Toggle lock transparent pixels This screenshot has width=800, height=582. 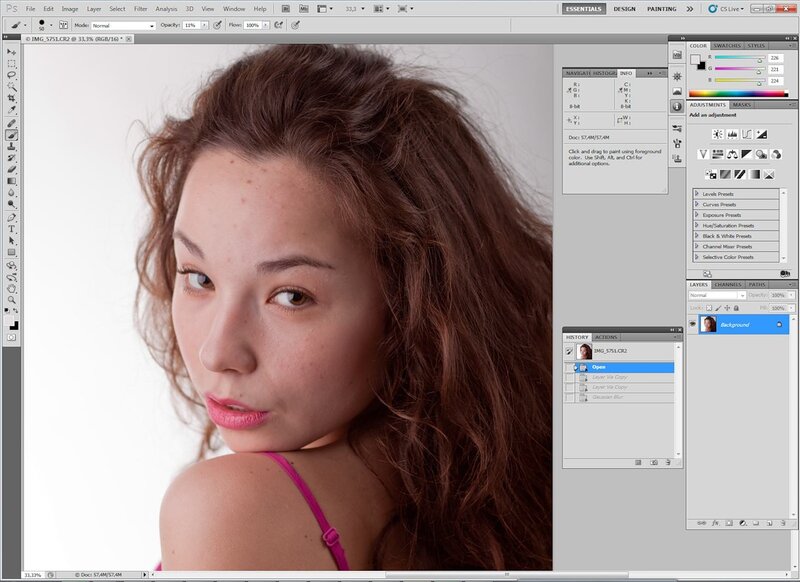(x=709, y=308)
